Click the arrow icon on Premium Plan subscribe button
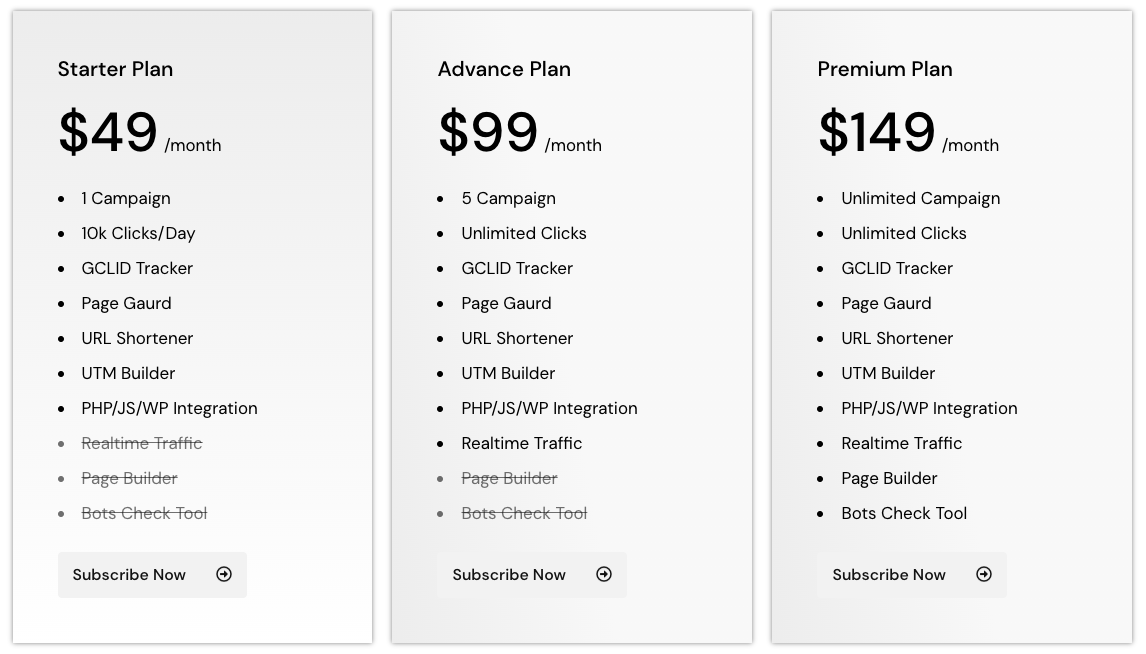The width and height of the screenshot is (1146, 654). (984, 574)
